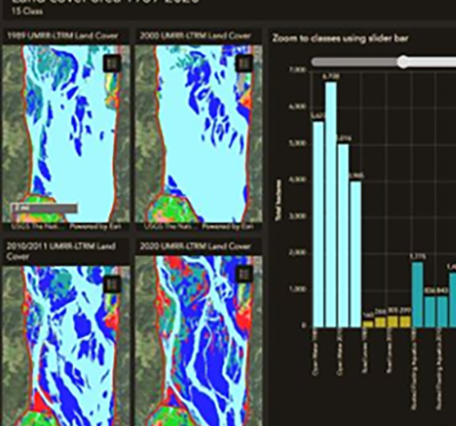Click the class zoom slider handle
Viewport: 456px width, 426px height.
click(403, 62)
